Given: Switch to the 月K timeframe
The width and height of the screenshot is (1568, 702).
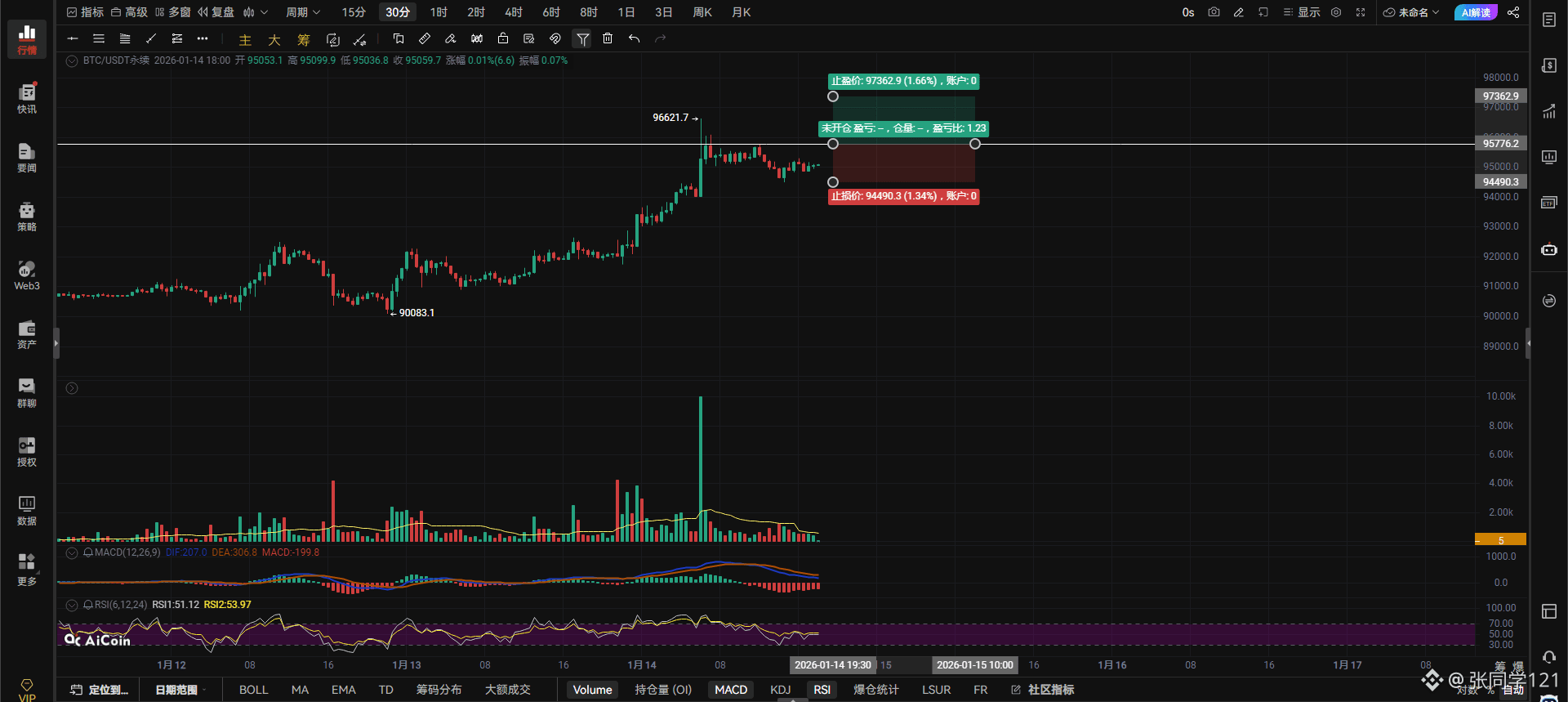Looking at the screenshot, I should tap(742, 12).
